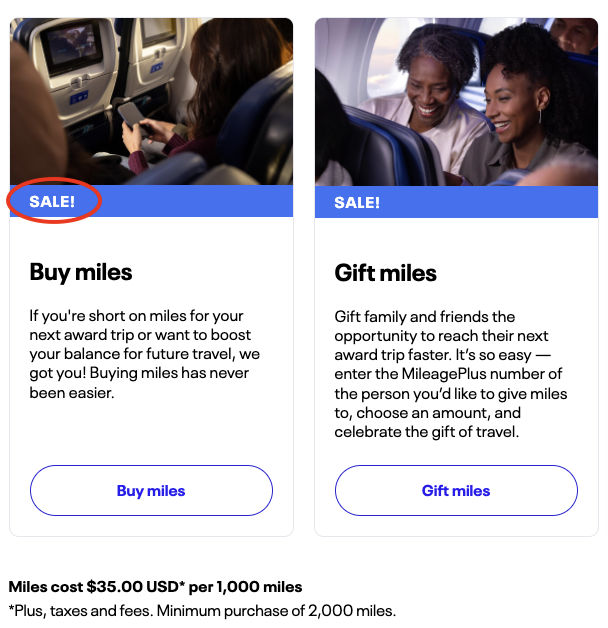
Task: Click the taxes and fees footnote text
Action: coord(202,611)
